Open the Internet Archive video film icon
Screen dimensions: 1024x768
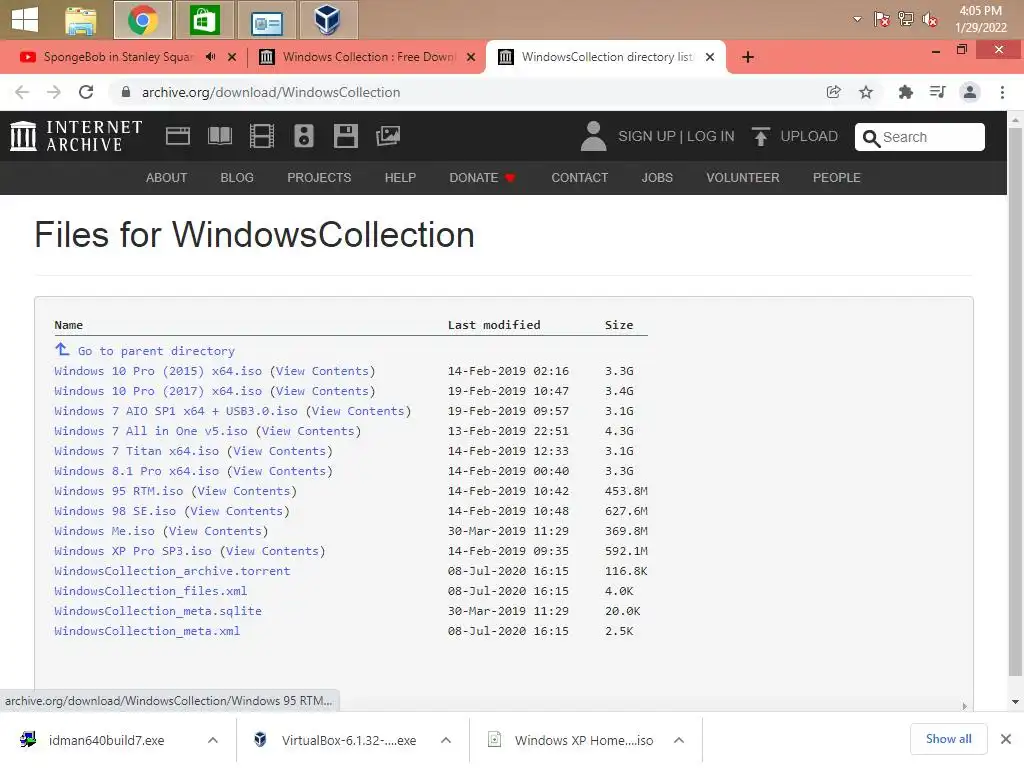pyautogui.click(x=262, y=136)
